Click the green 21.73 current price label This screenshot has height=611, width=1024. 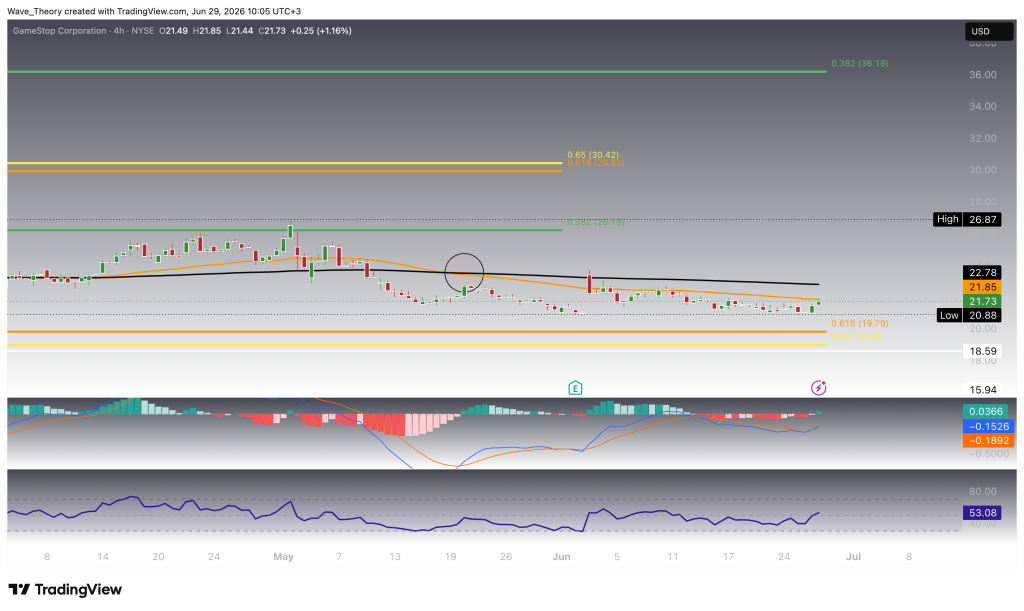(982, 301)
